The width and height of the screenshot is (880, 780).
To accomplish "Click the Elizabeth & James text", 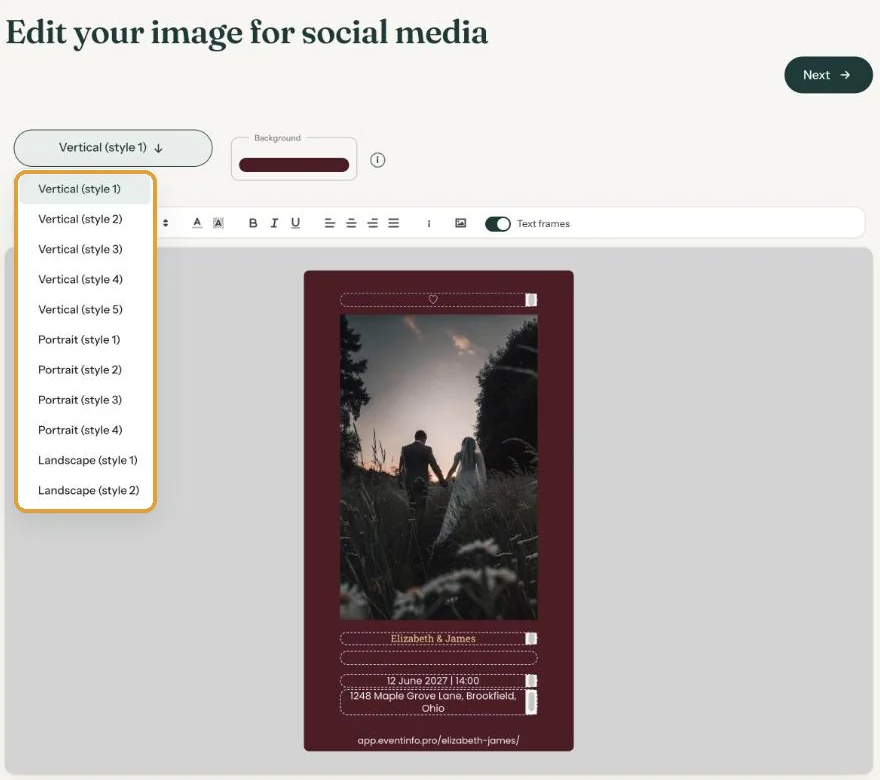I will (x=433, y=639).
